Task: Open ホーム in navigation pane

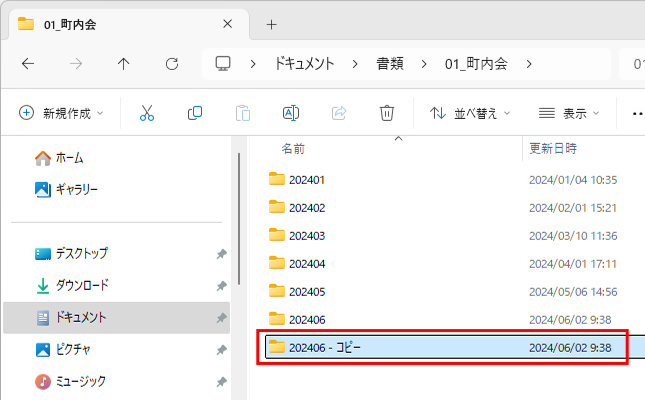Action: [59, 158]
